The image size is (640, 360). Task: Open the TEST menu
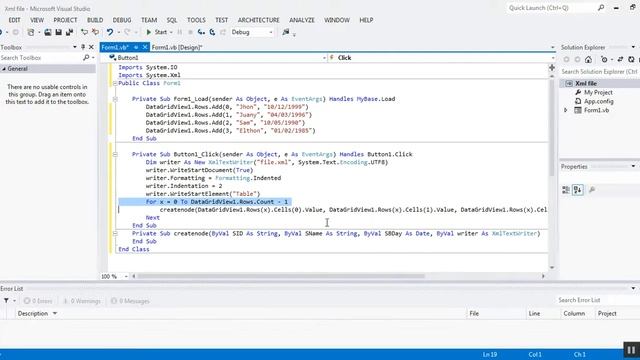[222, 20]
